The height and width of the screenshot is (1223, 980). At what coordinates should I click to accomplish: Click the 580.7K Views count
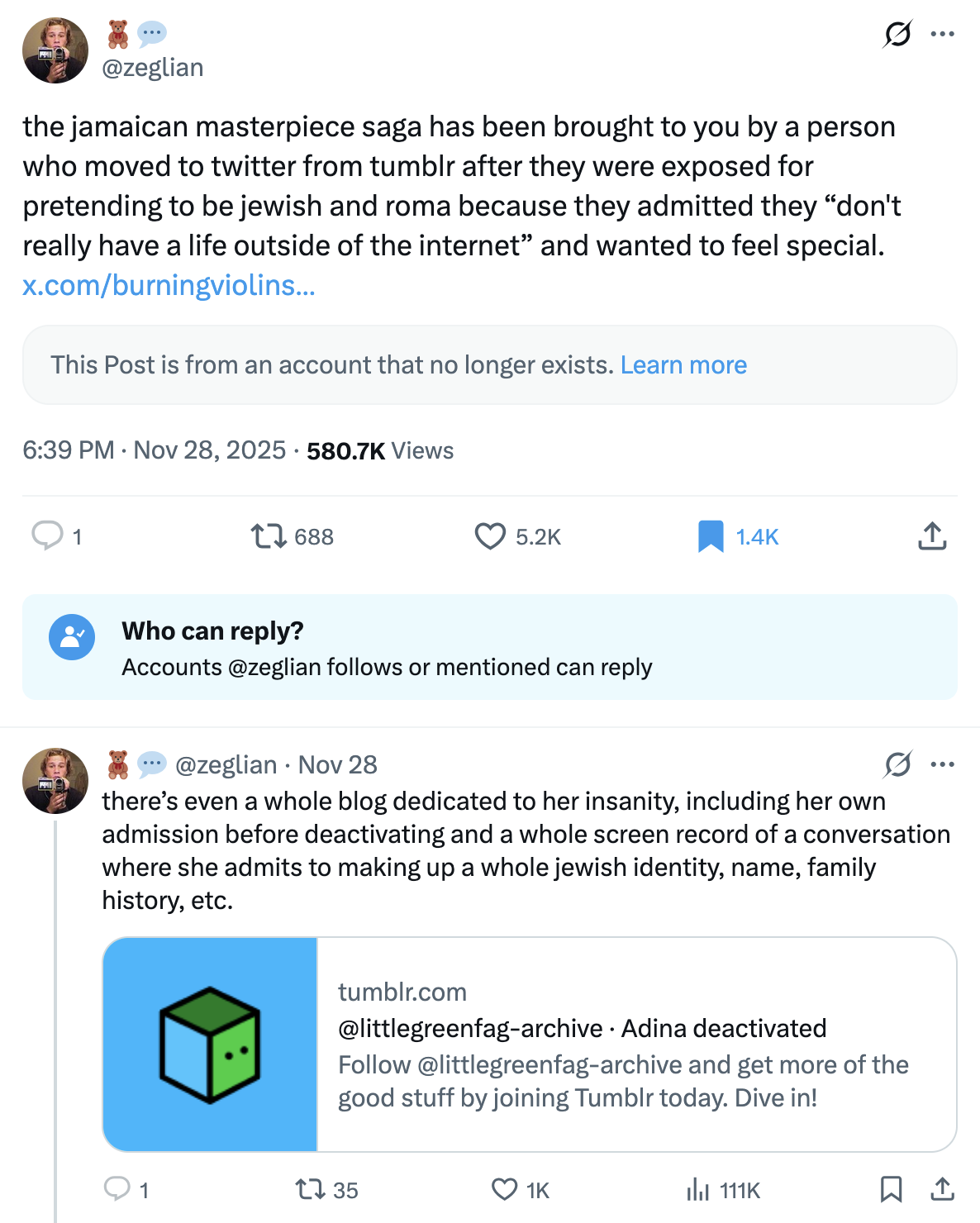[x=380, y=450]
